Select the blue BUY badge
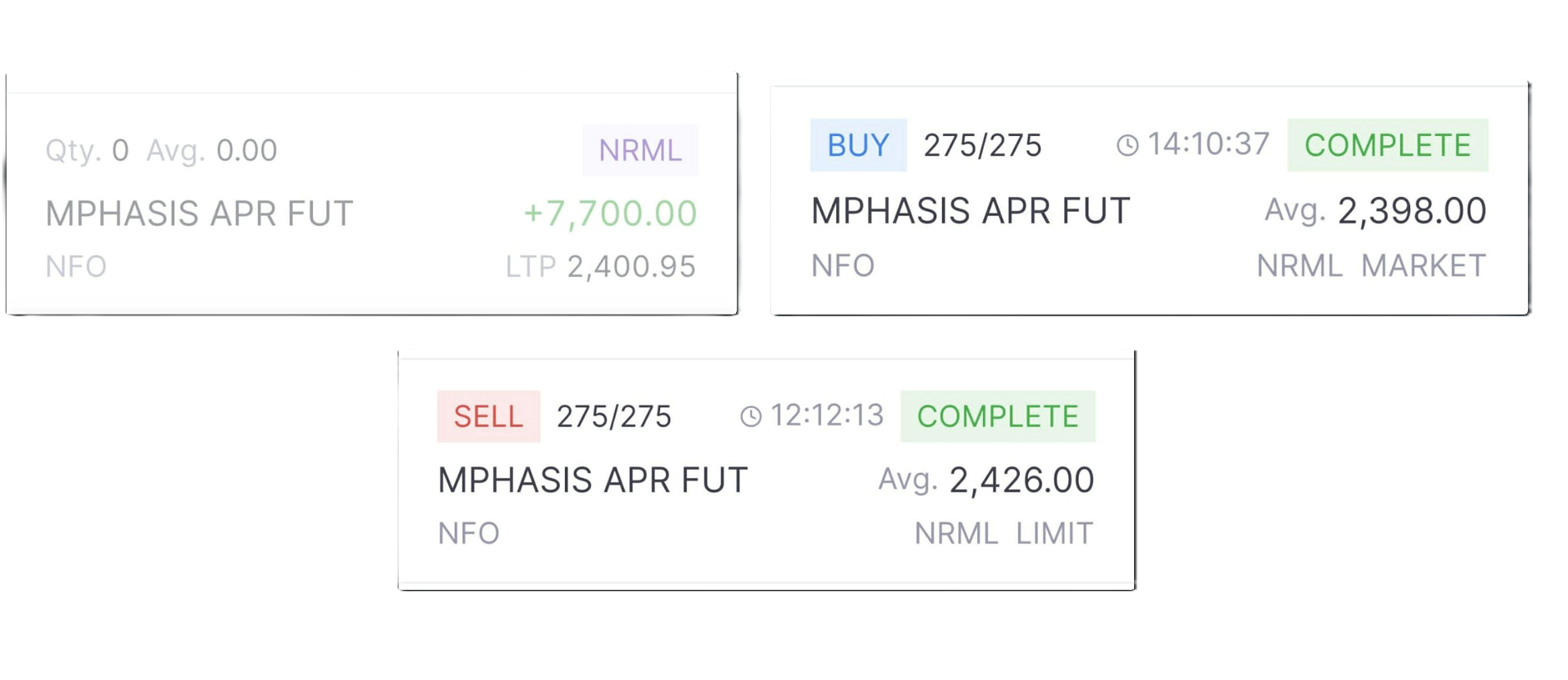The image size is (1568, 680). (858, 145)
